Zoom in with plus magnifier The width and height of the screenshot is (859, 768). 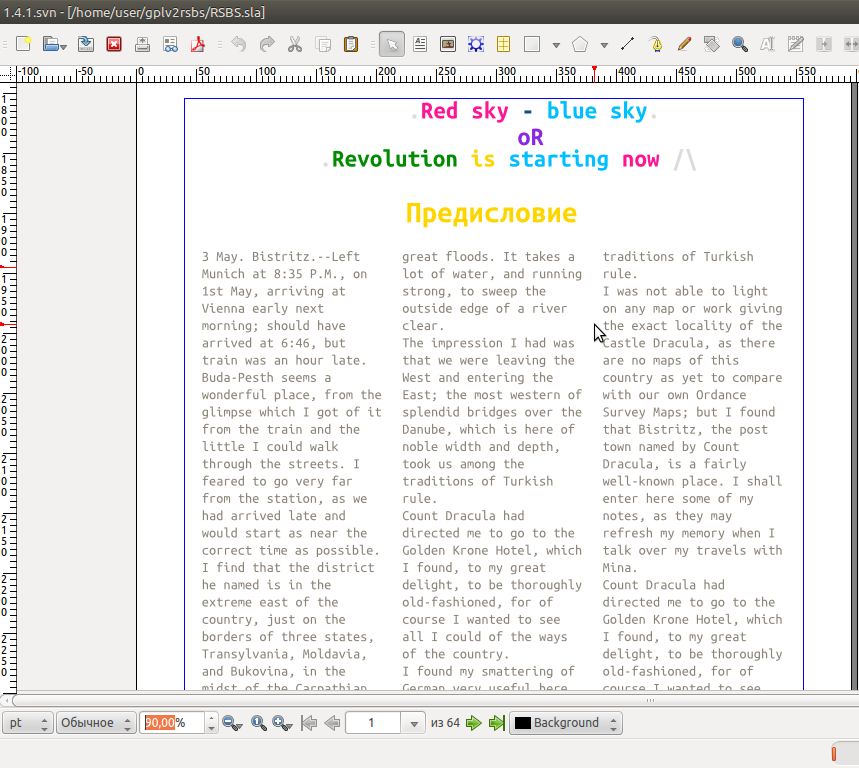click(282, 723)
